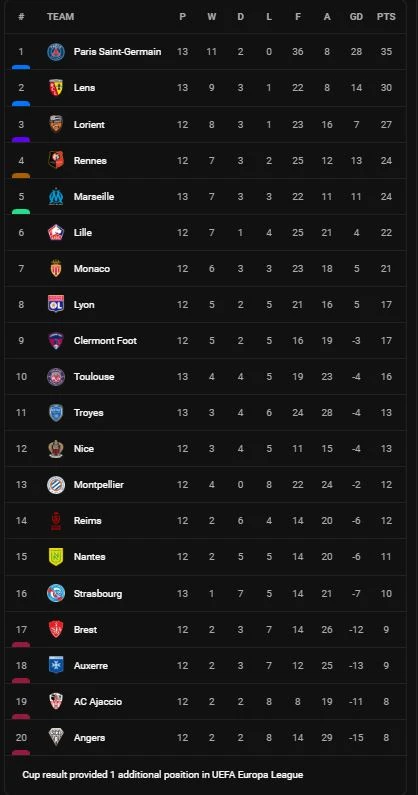Select the Clermont Foot team name

click(x=105, y=341)
